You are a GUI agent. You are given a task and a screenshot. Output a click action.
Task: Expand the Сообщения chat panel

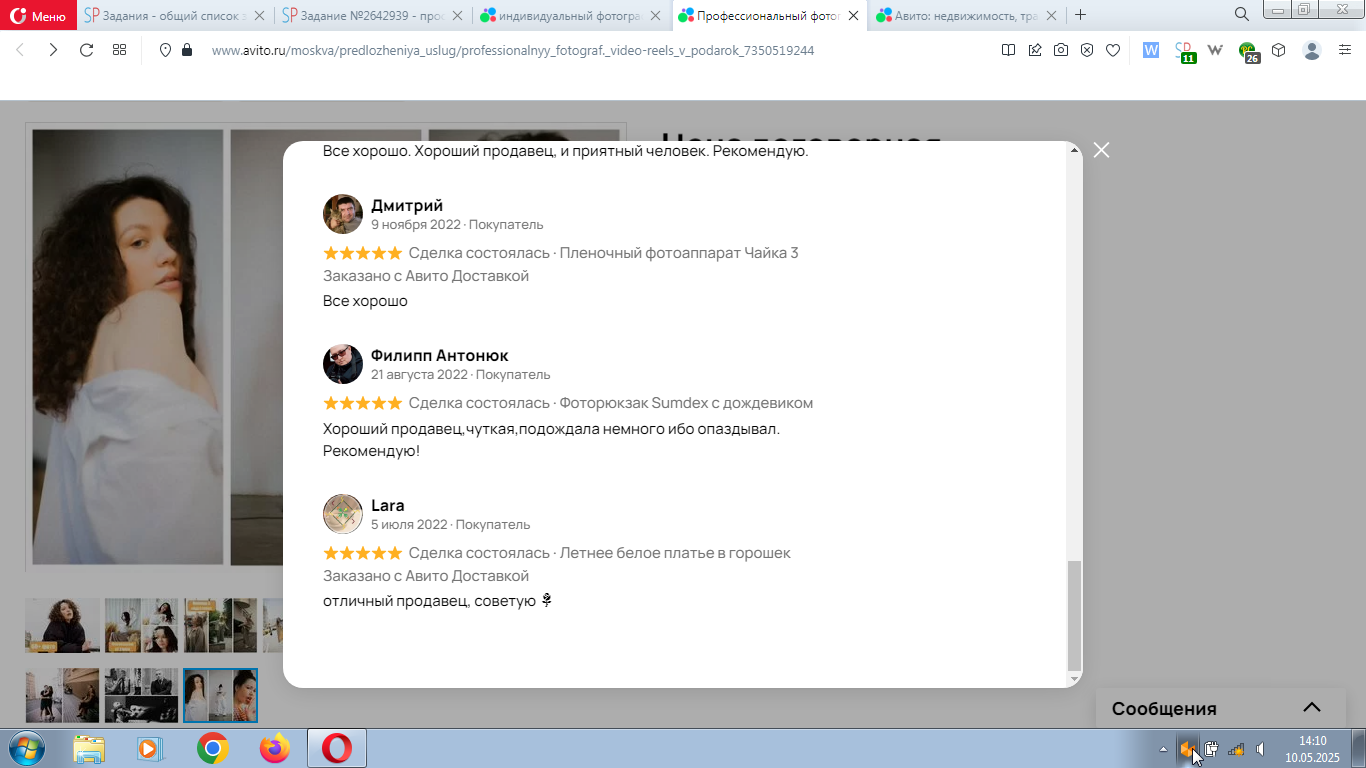(x=1312, y=708)
